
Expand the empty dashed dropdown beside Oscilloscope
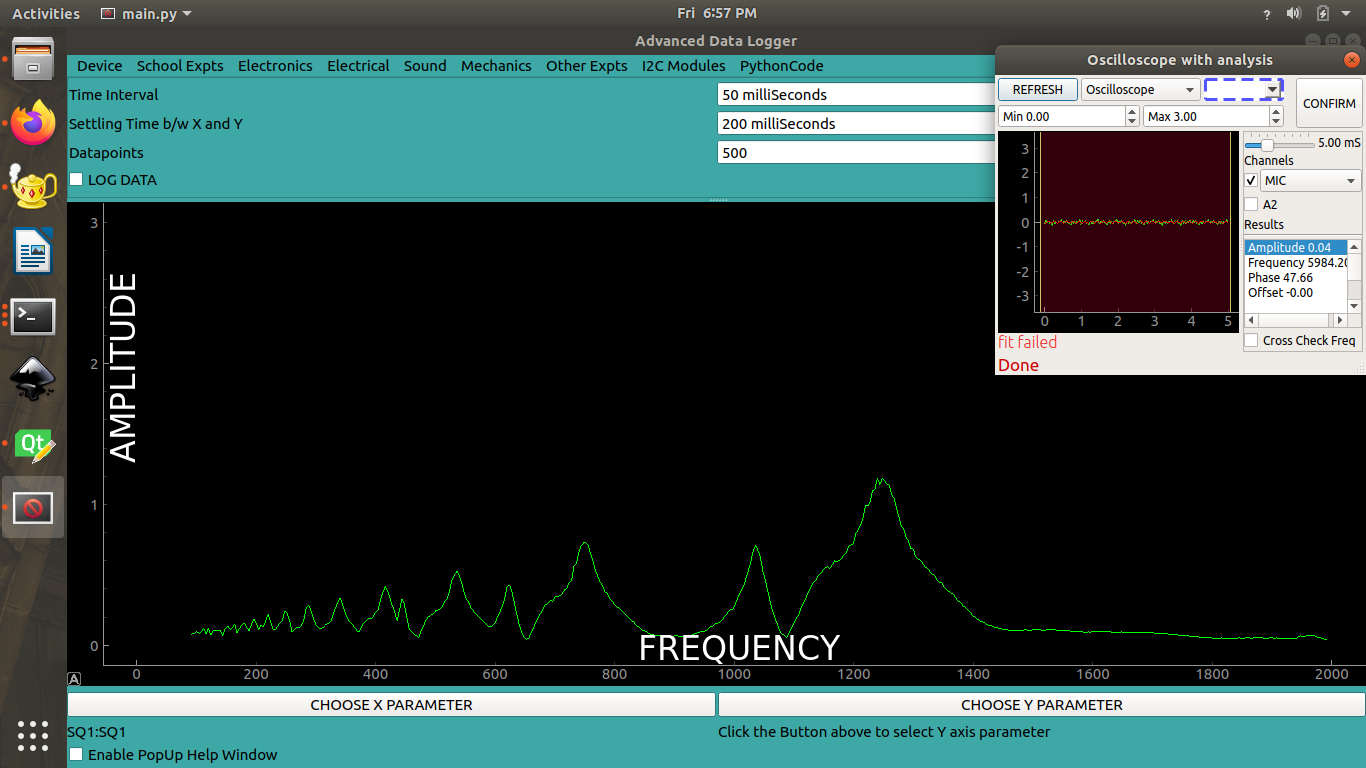click(1243, 89)
